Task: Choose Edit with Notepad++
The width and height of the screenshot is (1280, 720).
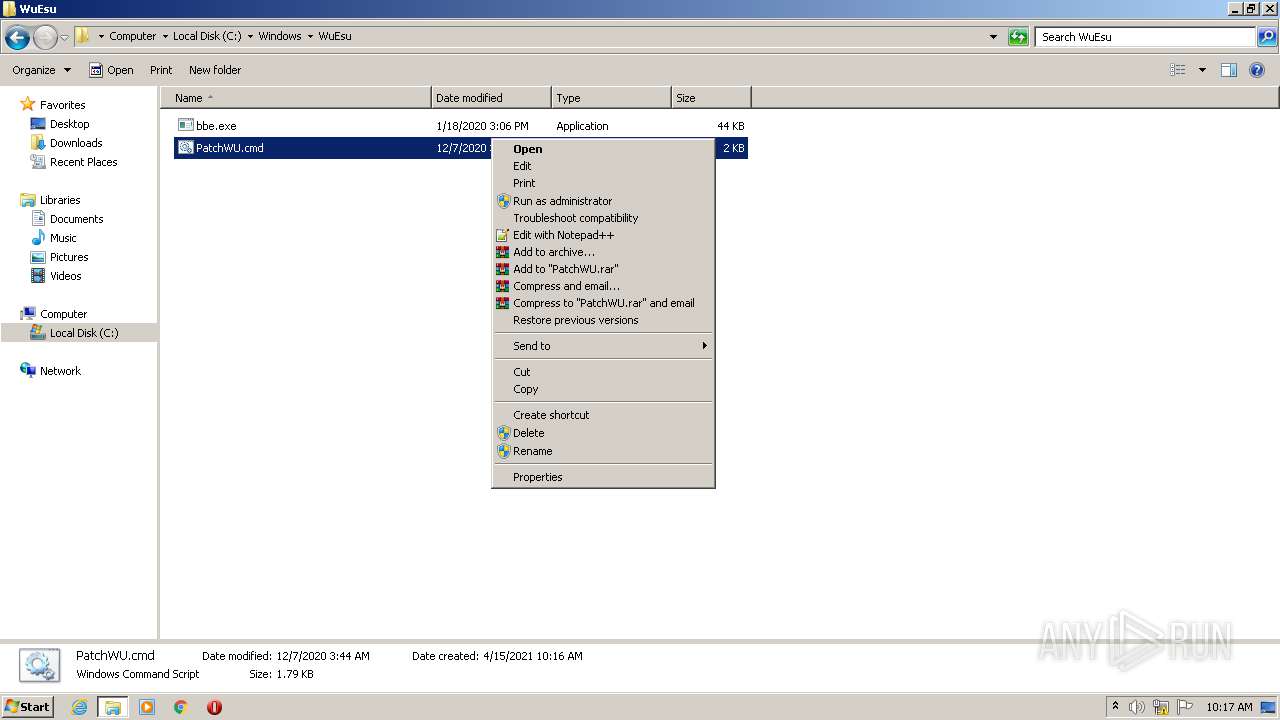Action: click(603, 235)
